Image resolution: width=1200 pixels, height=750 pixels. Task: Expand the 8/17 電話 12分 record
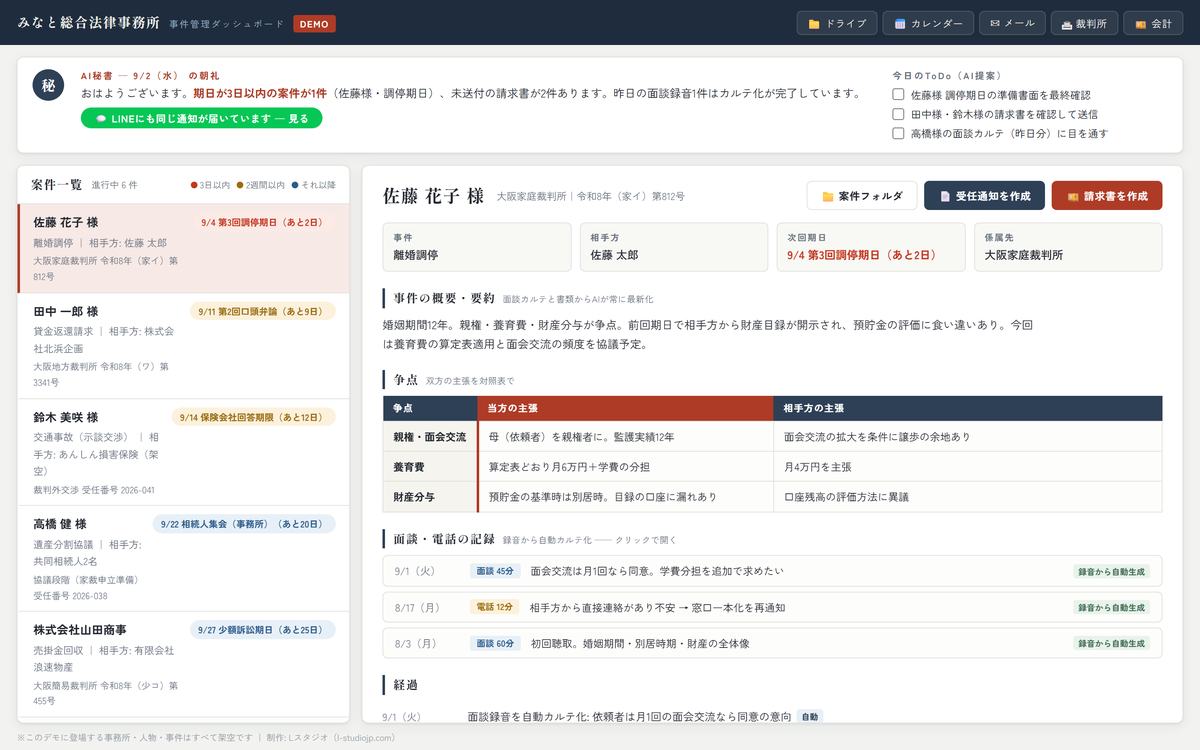tap(772, 607)
